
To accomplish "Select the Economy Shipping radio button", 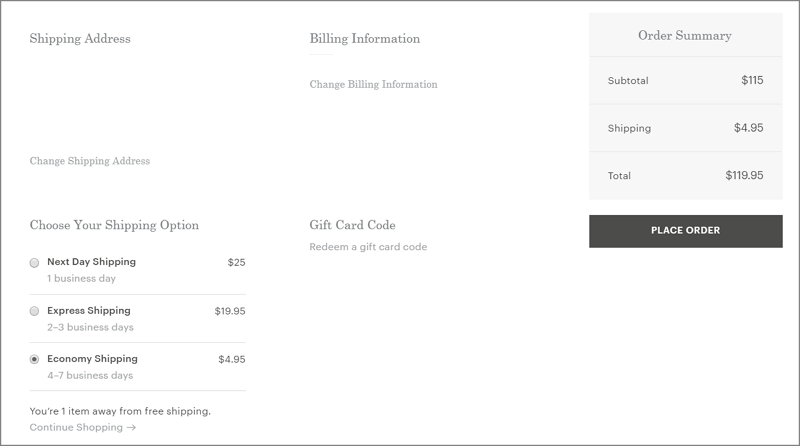I will tap(34, 359).
